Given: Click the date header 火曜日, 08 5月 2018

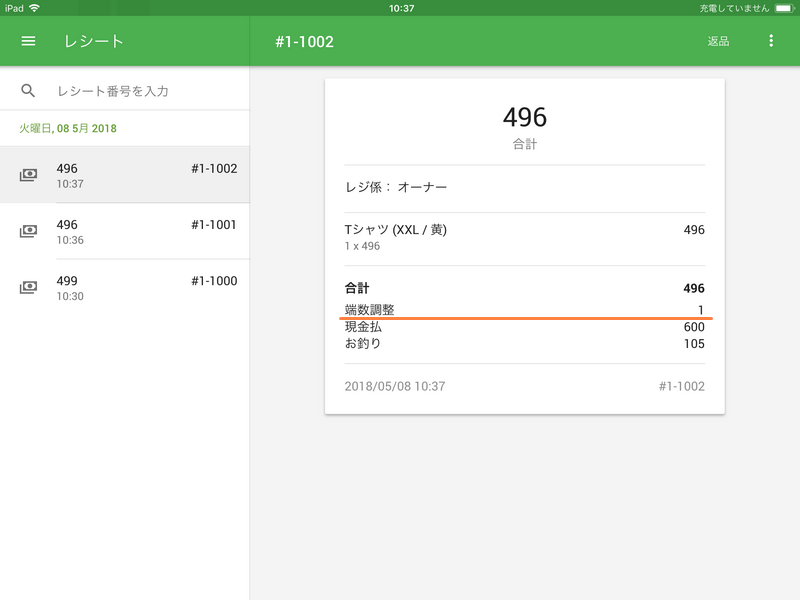Looking at the screenshot, I should [67, 129].
